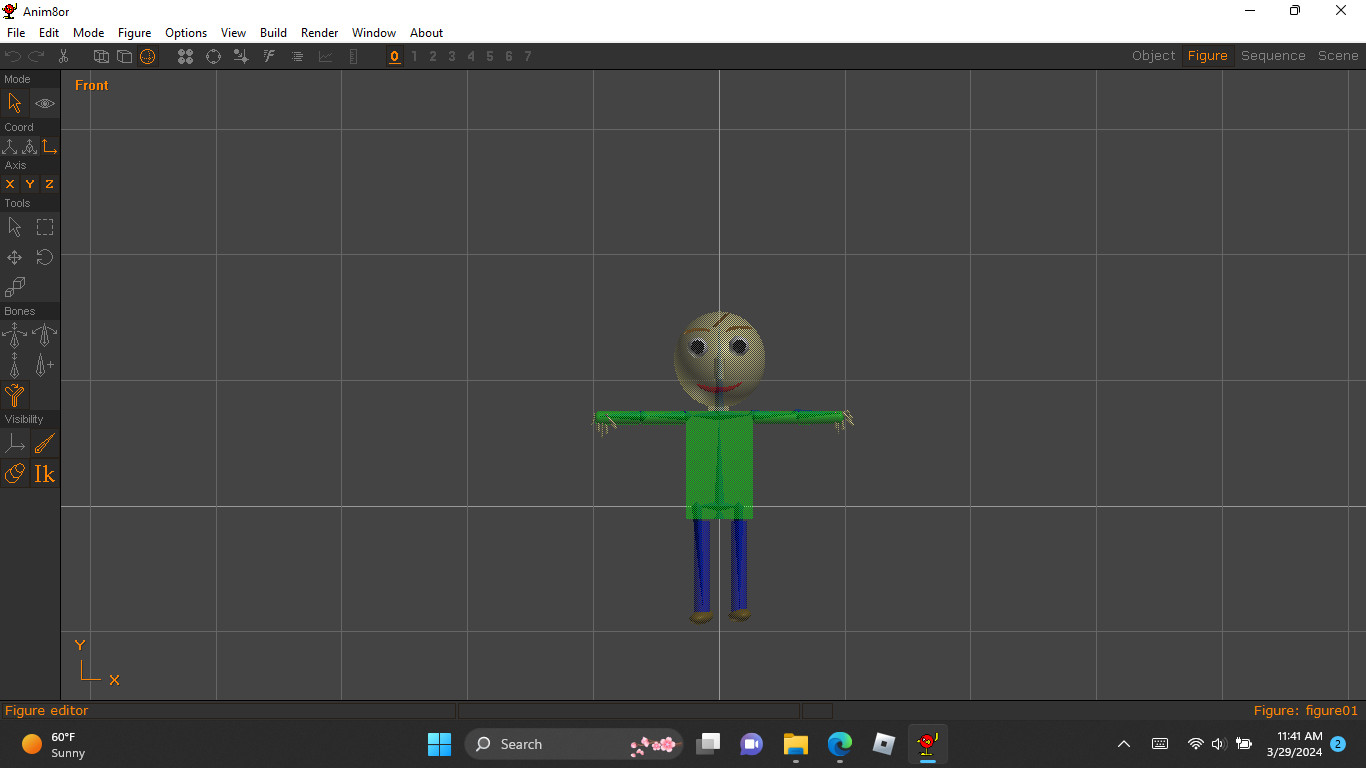The width and height of the screenshot is (1366, 768).
Task: Activate the Rotate tool under Tools
Action: point(44,257)
